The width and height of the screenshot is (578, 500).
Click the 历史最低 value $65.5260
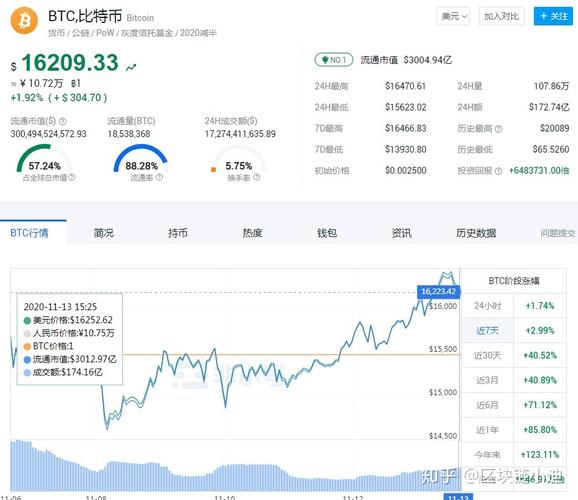[551, 149]
